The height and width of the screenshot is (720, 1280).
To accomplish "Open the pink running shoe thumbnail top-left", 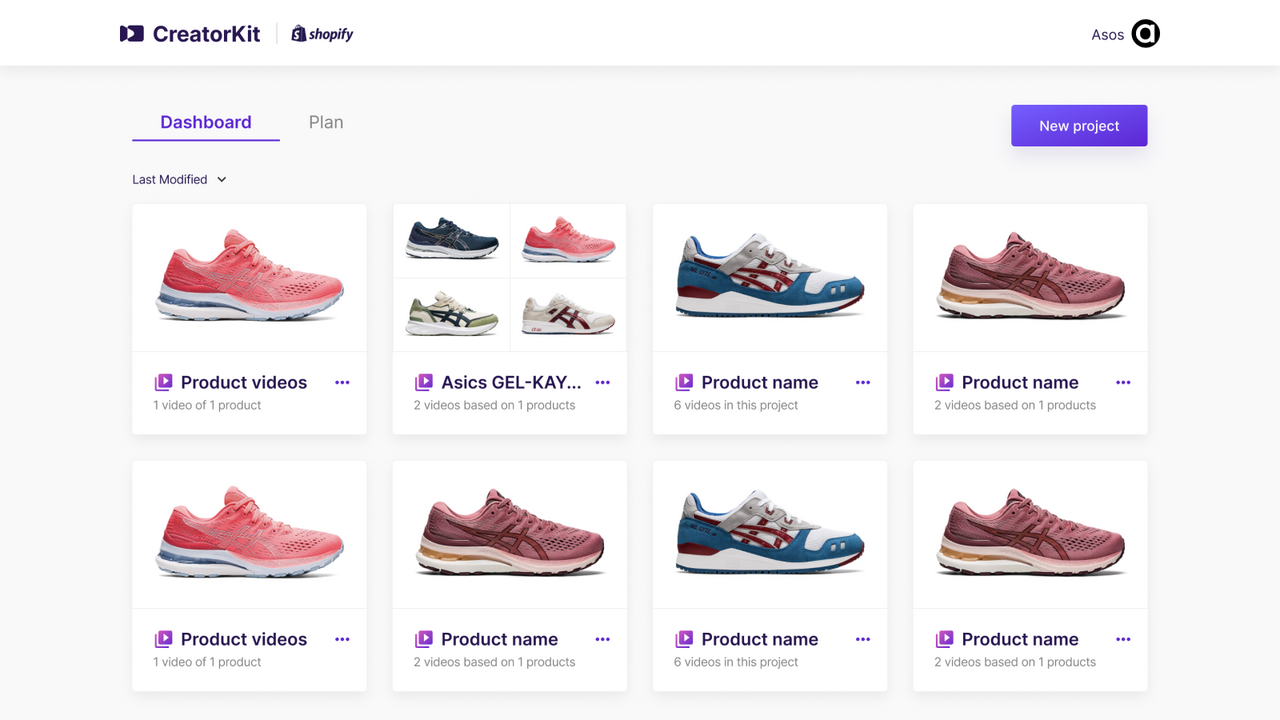I will pyautogui.click(x=248, y=277).
